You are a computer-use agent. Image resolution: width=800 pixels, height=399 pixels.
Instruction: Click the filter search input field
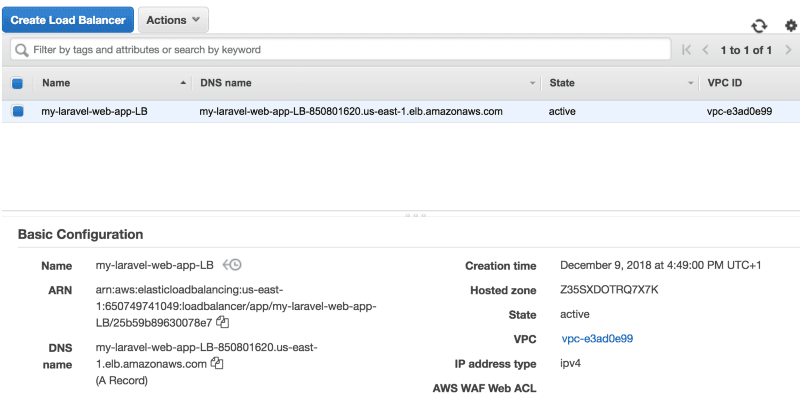point(340,50)
